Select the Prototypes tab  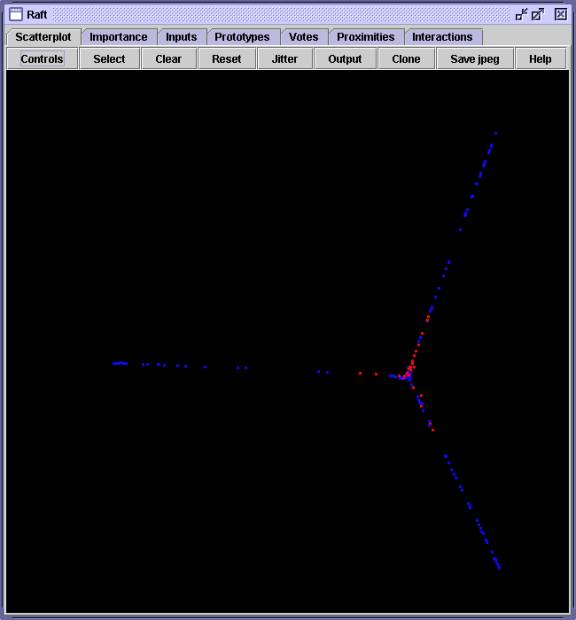tap(242, 37)
